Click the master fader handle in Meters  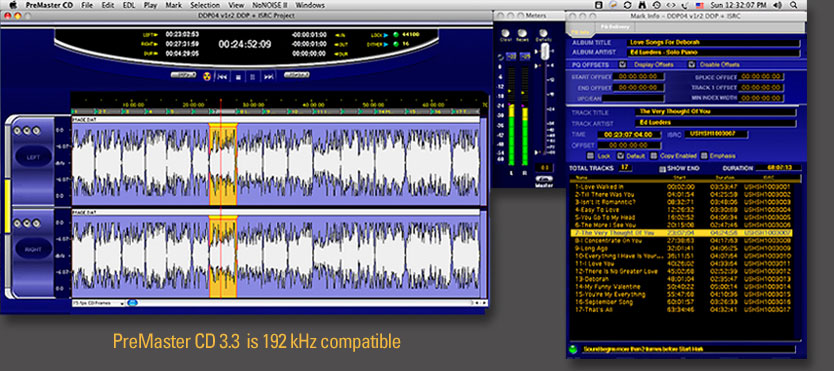coord(544,52)
